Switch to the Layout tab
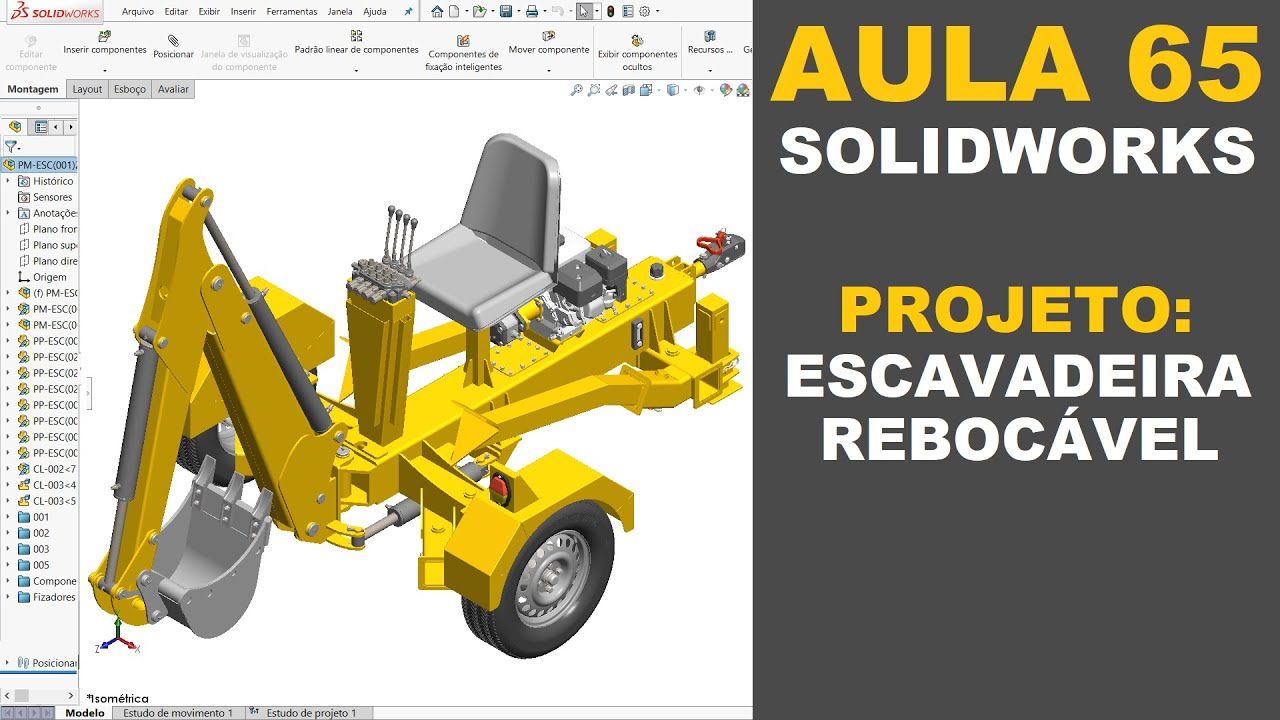Screen dimensions: 1280x720 [87, 89]
